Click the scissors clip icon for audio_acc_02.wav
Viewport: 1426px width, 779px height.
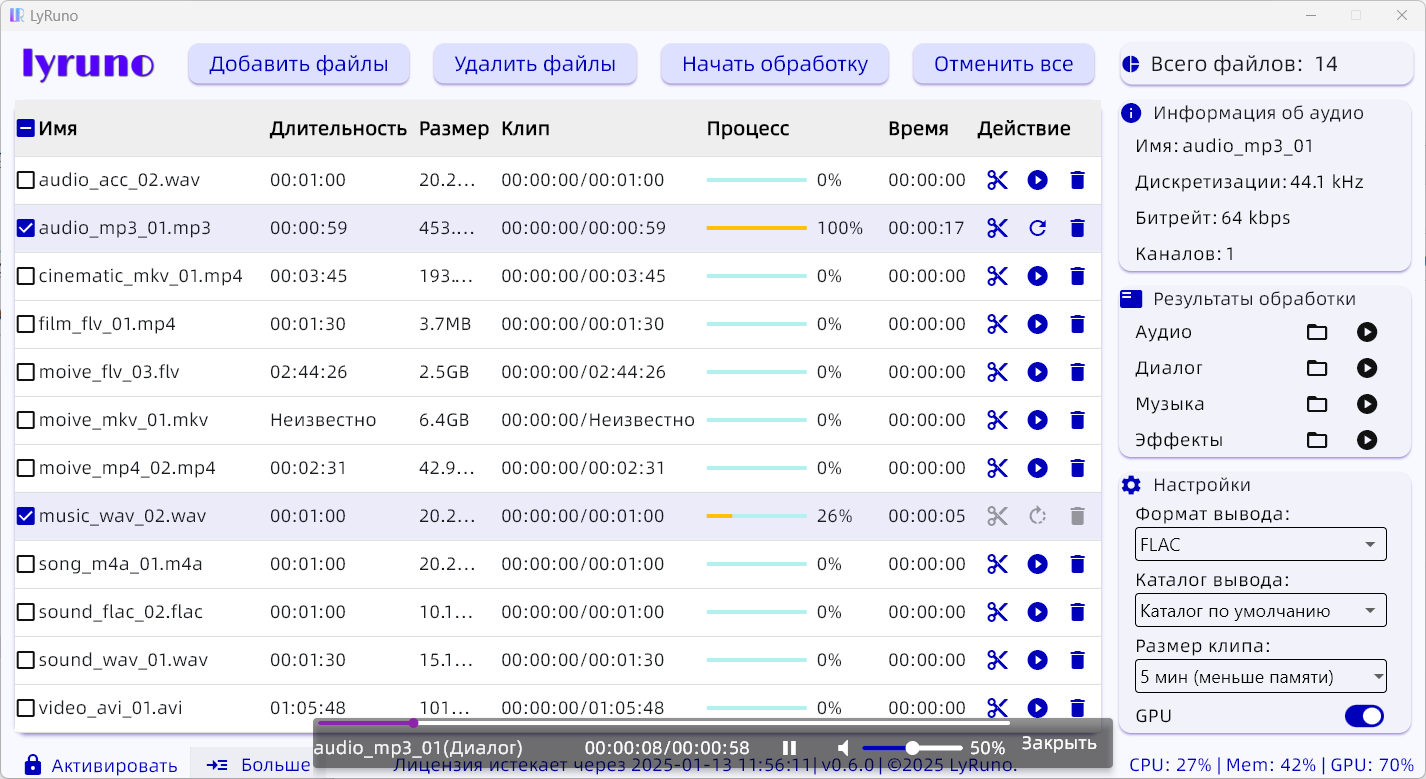tap(996, 180)
